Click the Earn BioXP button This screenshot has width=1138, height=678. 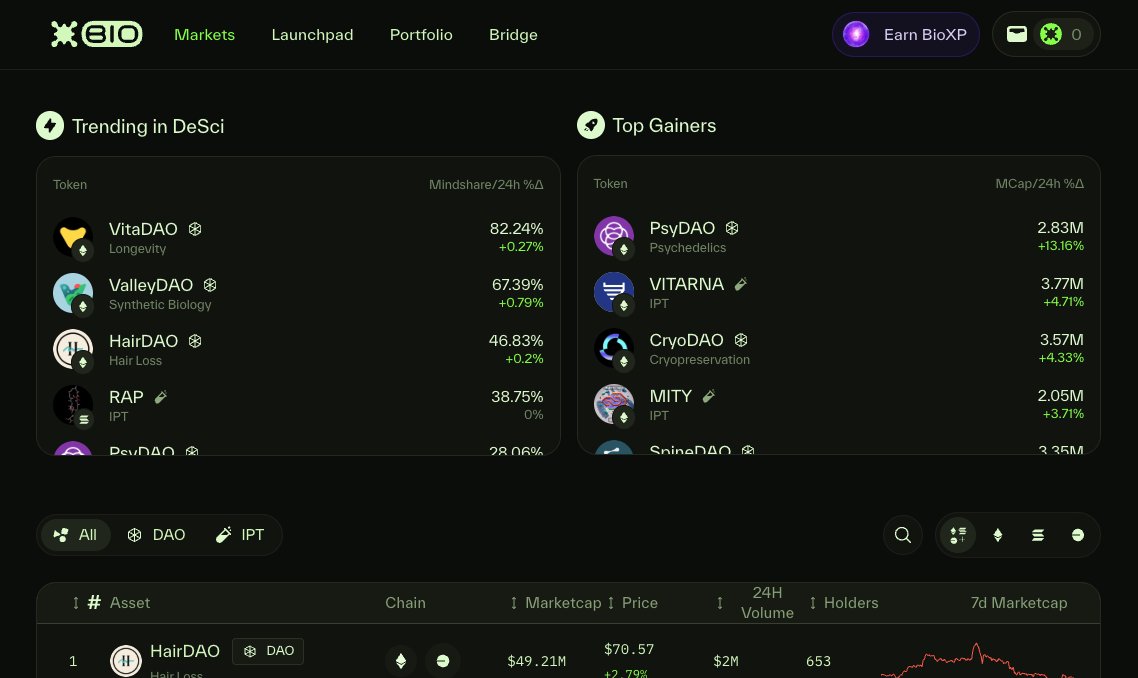906,34
